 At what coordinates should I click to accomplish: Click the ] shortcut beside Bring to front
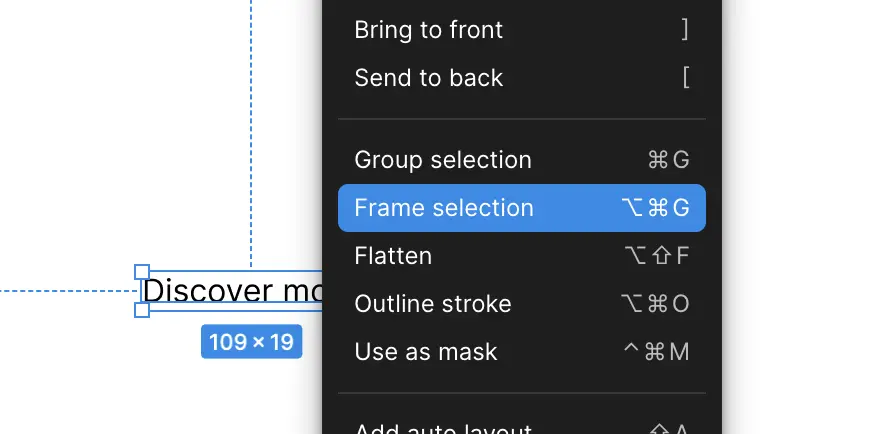[685, 30]
